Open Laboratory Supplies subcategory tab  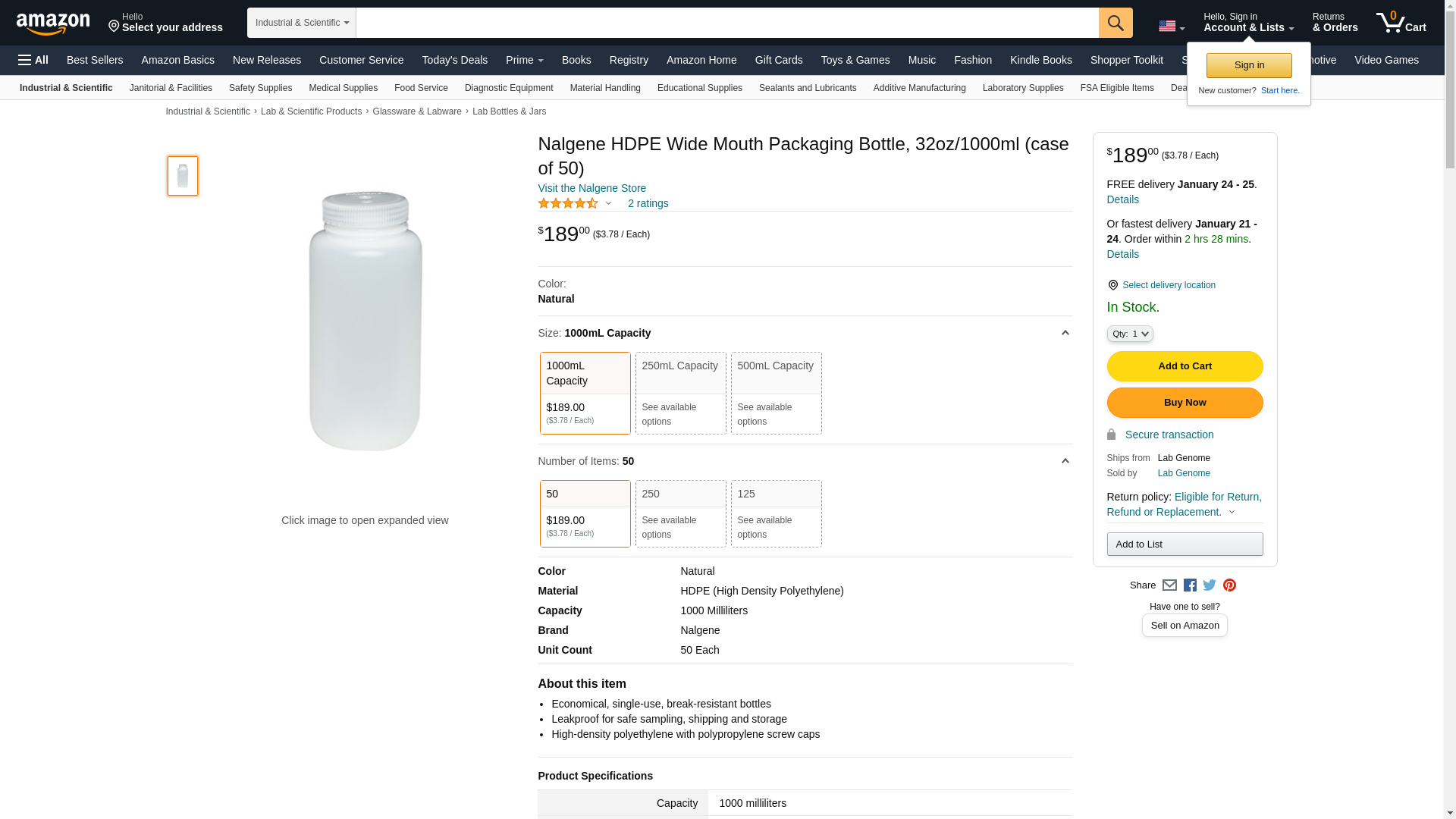1022,88
